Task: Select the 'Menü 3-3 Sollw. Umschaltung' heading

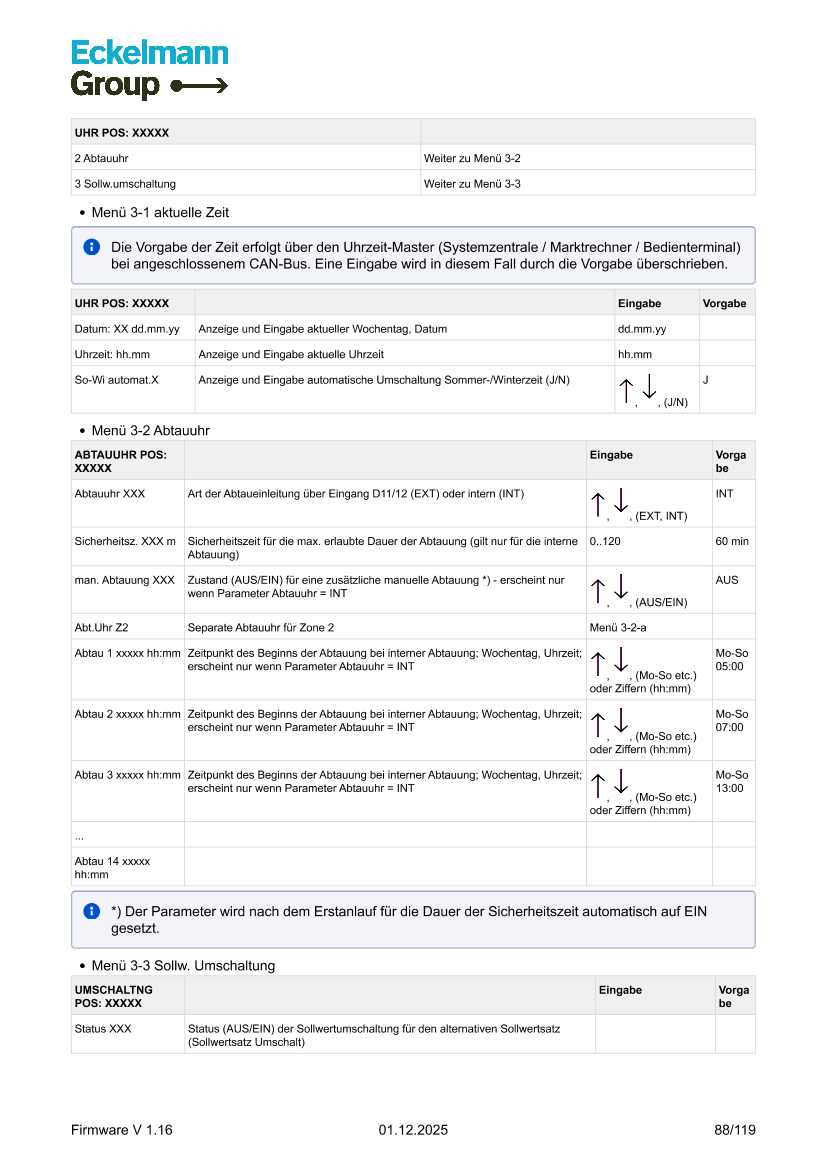Action: pos(183,965)
